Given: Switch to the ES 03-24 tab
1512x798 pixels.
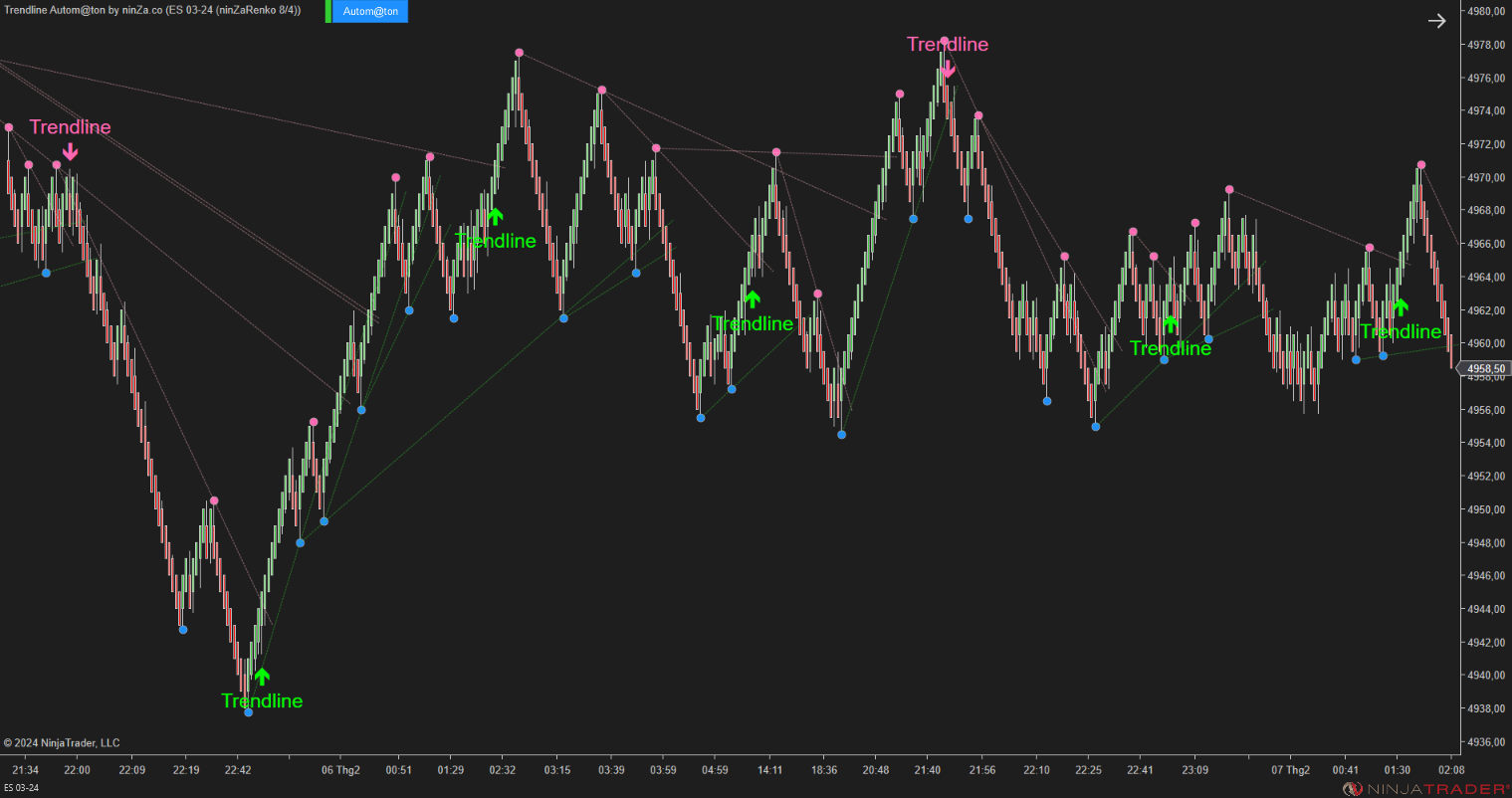Looking at the screenshot, I should [x=22, y=785].
